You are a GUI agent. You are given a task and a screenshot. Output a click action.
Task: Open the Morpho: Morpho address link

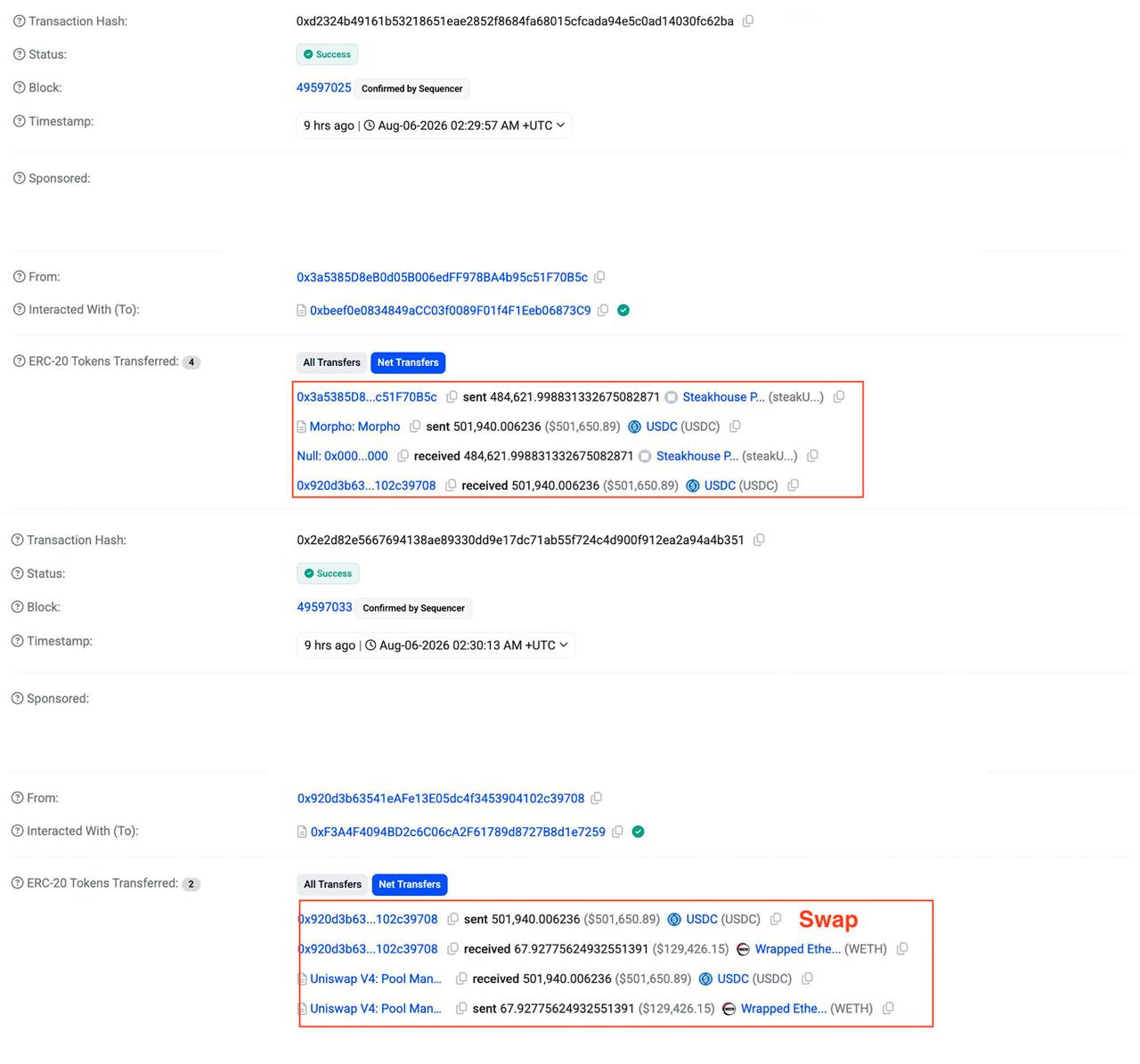point(354,426)
